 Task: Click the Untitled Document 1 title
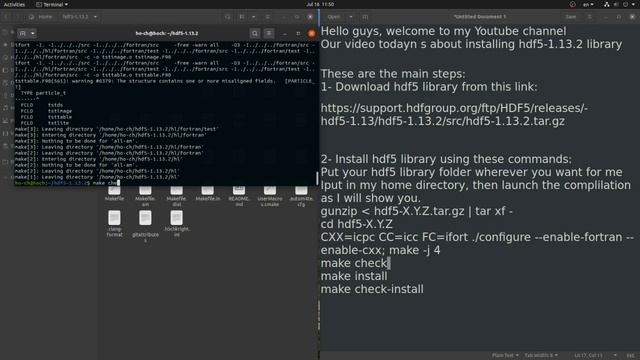point(480,17)
